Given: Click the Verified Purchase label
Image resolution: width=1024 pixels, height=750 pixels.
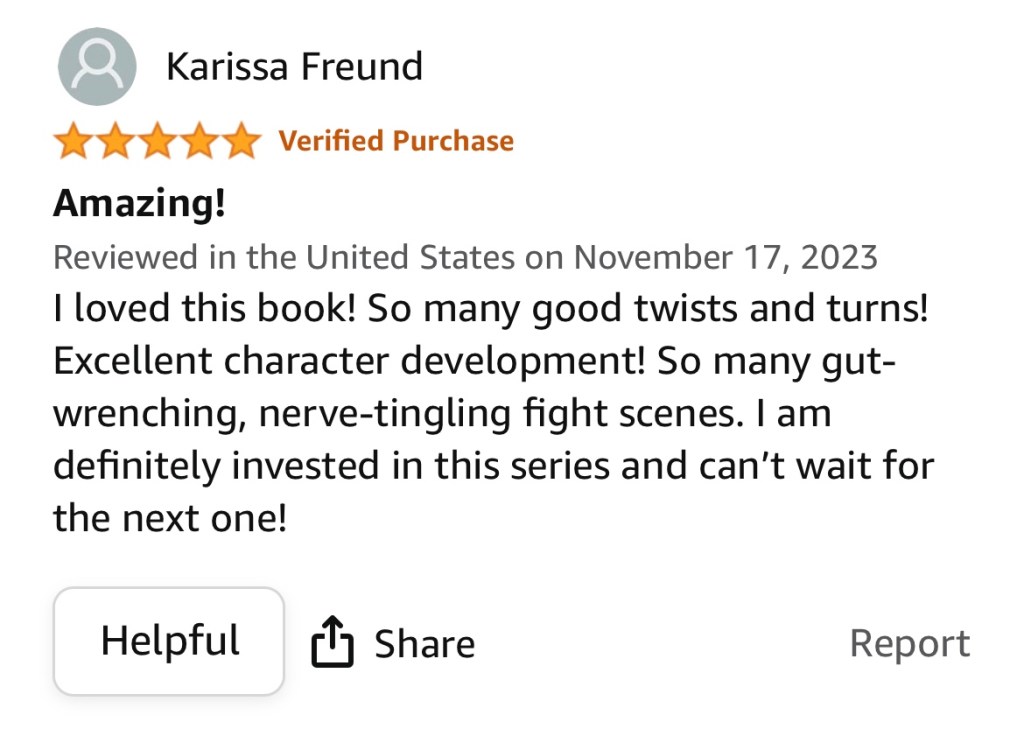Looking at the screenshot, I should (x=396, y=141).
